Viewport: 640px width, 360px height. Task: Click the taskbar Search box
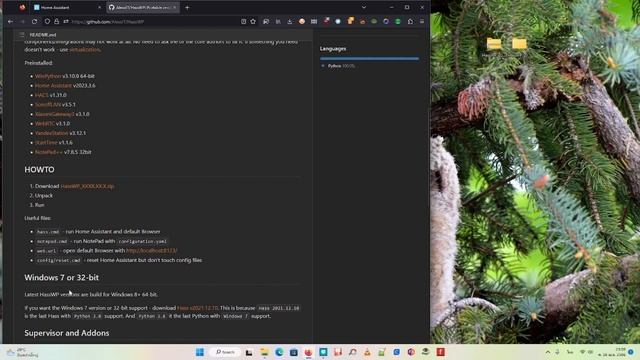[225, 352]
